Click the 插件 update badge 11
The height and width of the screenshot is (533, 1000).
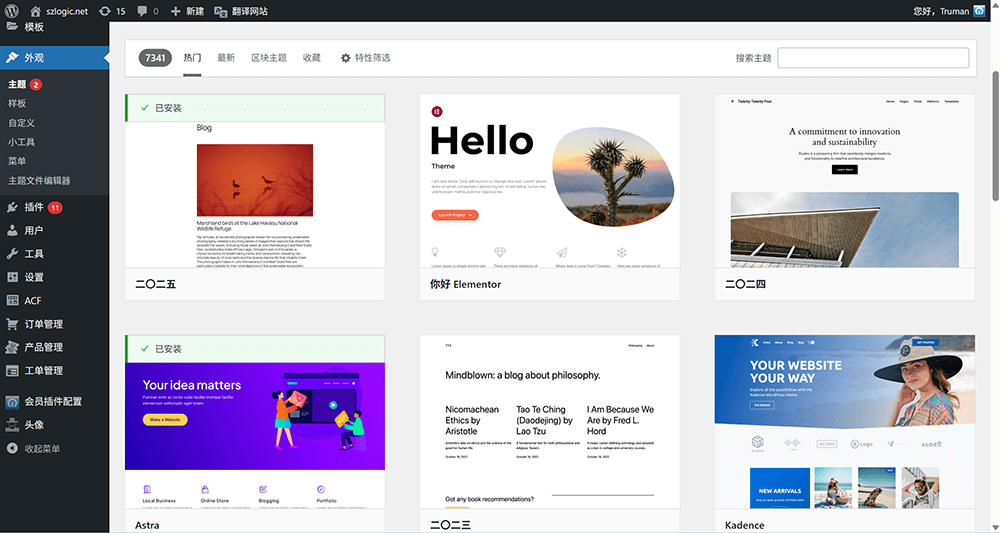click(x=55, y=207)
